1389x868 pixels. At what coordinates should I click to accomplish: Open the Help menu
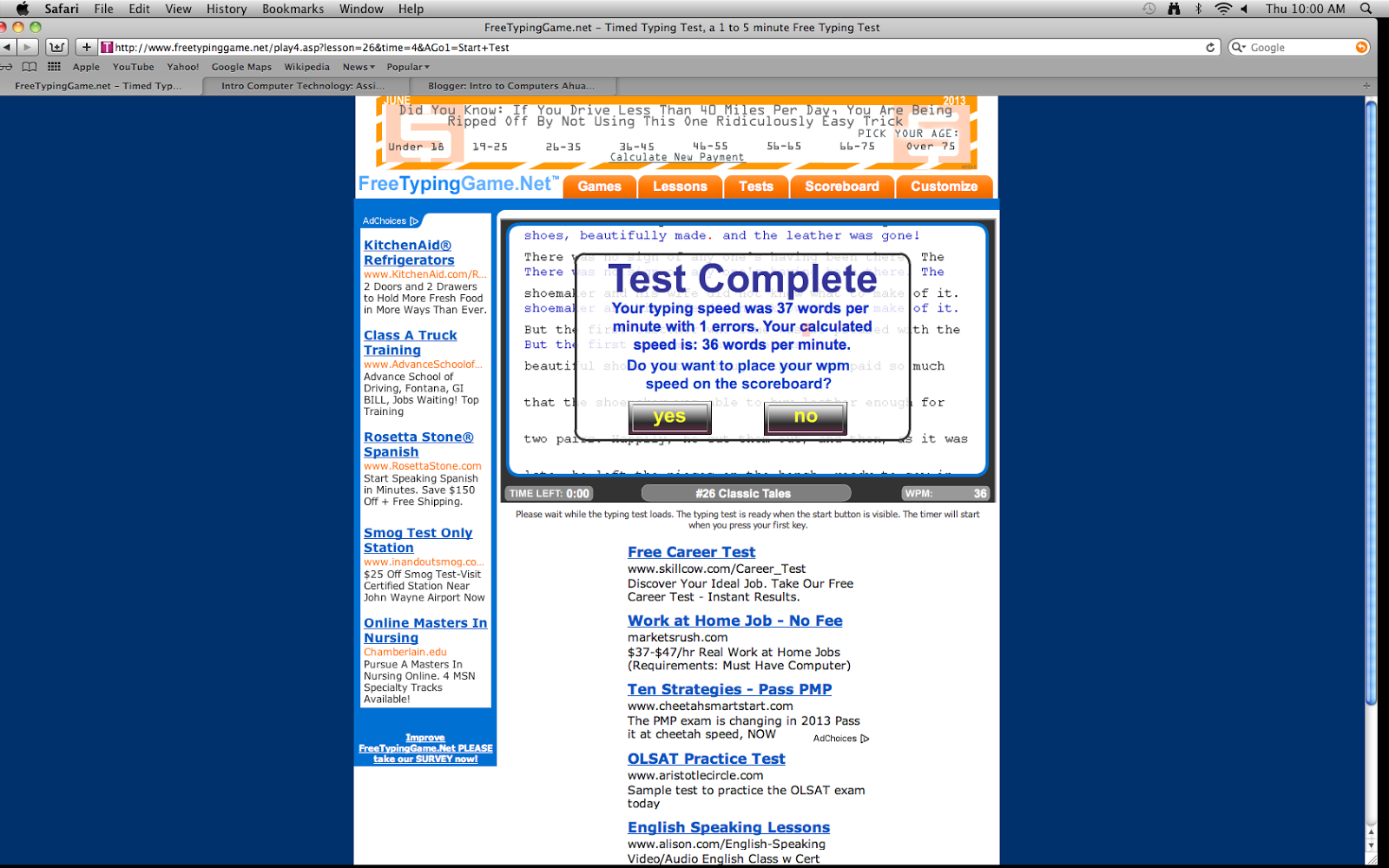point(411,9)
